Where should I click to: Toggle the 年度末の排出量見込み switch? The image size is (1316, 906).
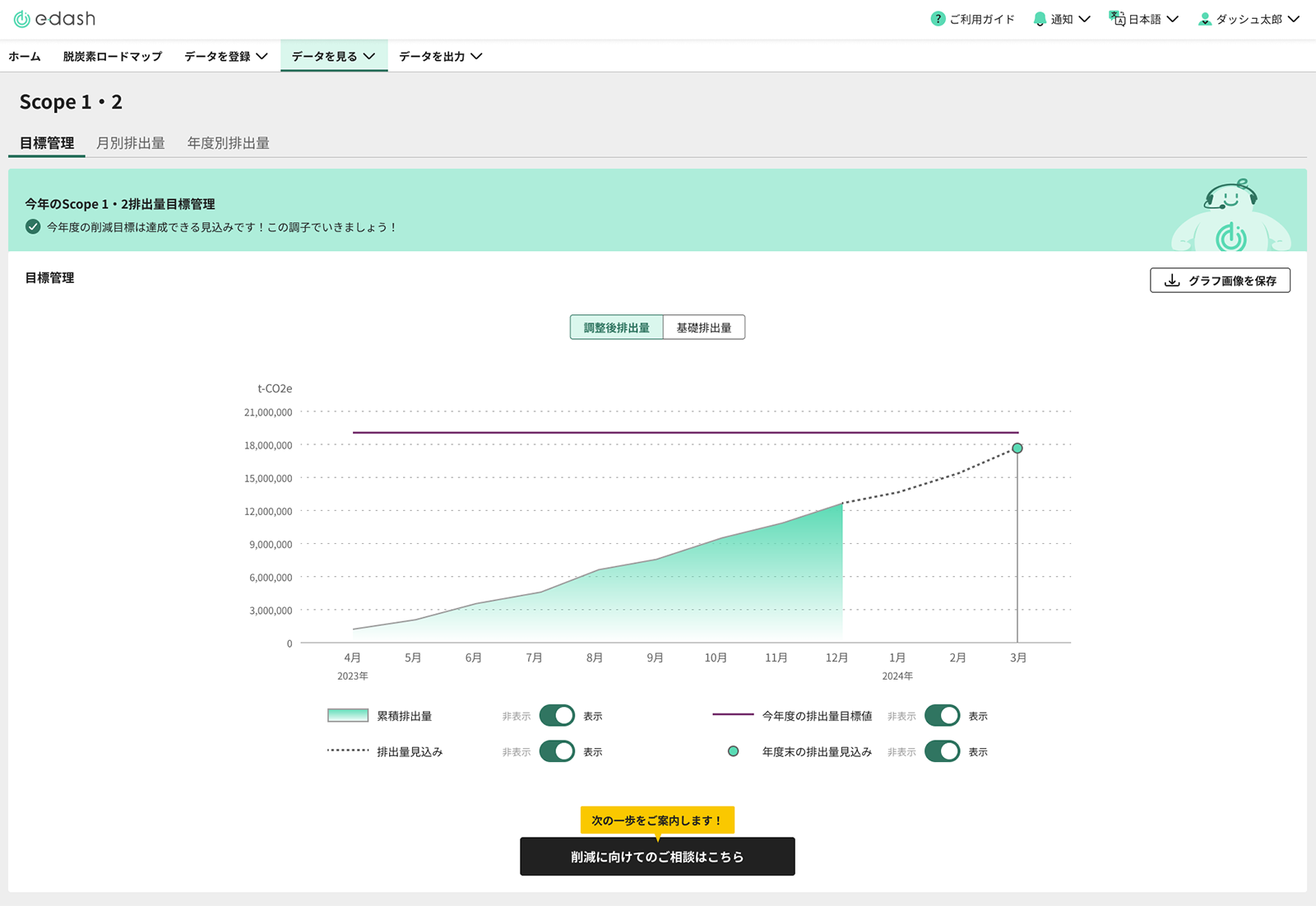[x=943, y=751]
